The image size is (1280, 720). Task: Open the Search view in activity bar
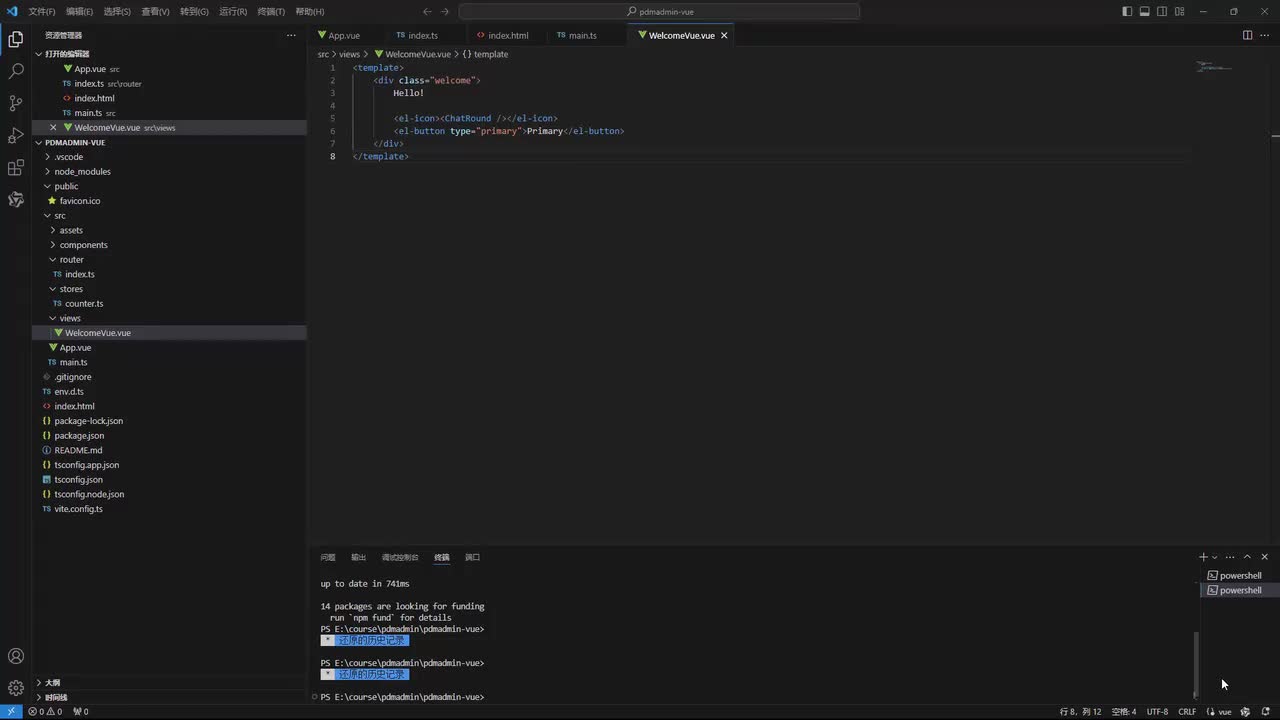tap(16, 72)
